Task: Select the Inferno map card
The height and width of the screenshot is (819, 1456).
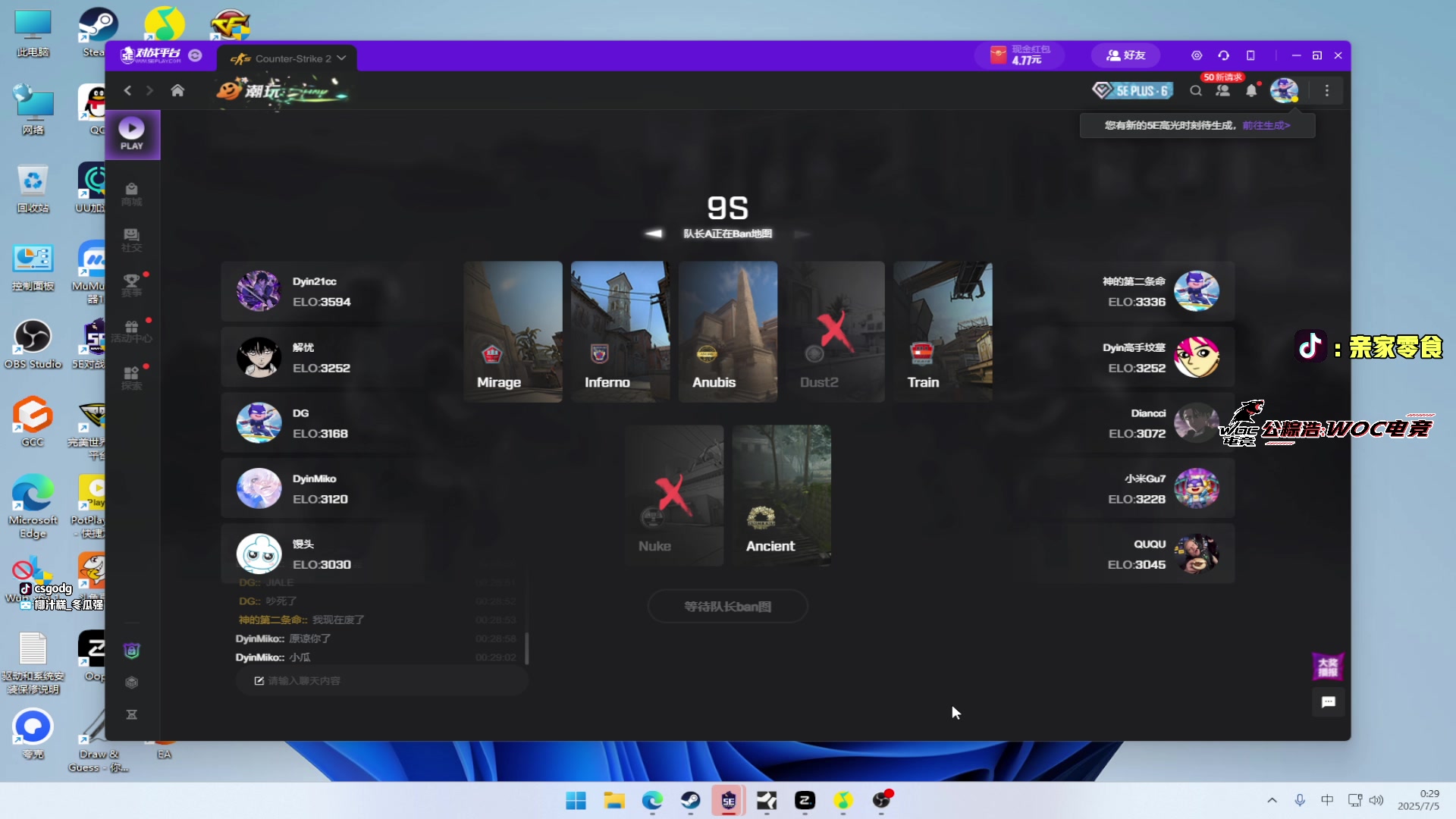Action: click(620, 331)
